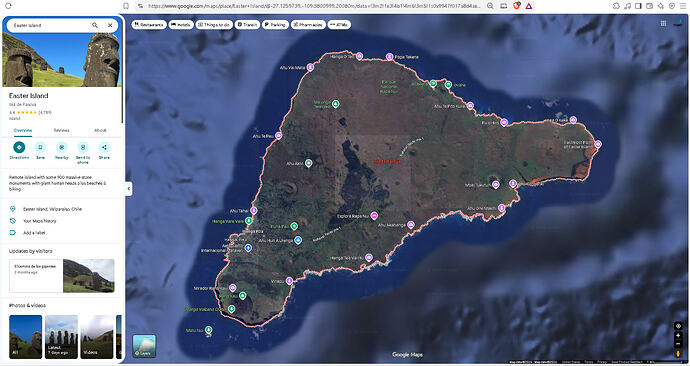Click the Papa Tekena map pin
The height and width of the screenshot is (366, 690).
[389, 57]
